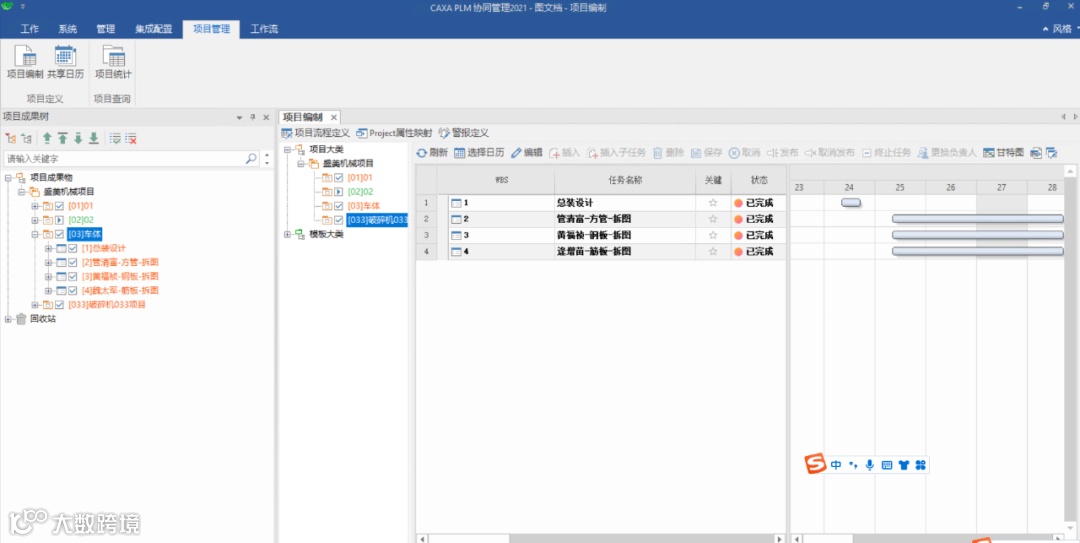Toggle checkbox of [3]黄福祯-钢板-拆图 node
This screenshot has height=543, width=1080.
[x=73, y=276]
